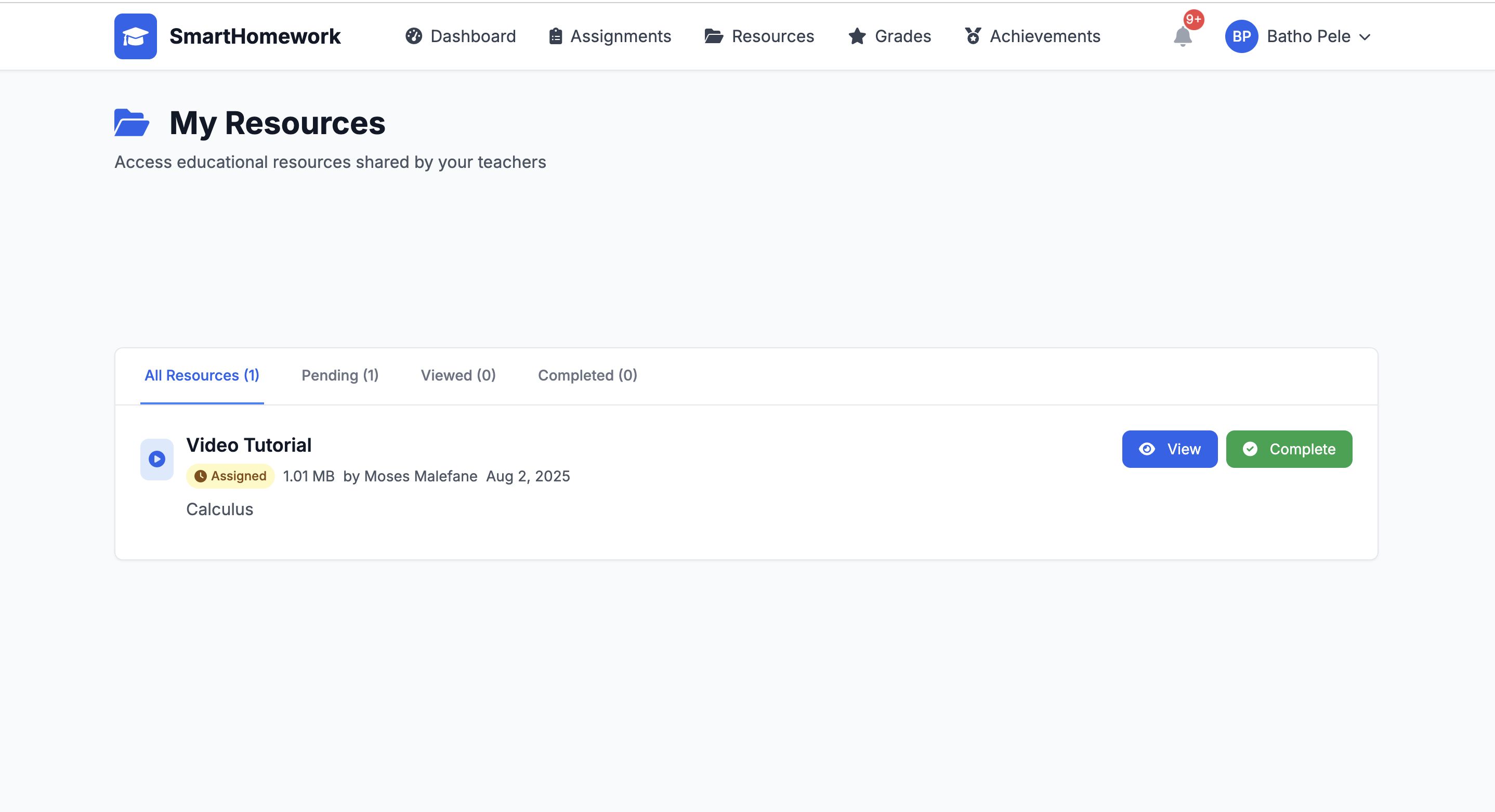1495x812 pixels.
Task: Click the yellow Assigned status badge
Action: tap(230, 476)
